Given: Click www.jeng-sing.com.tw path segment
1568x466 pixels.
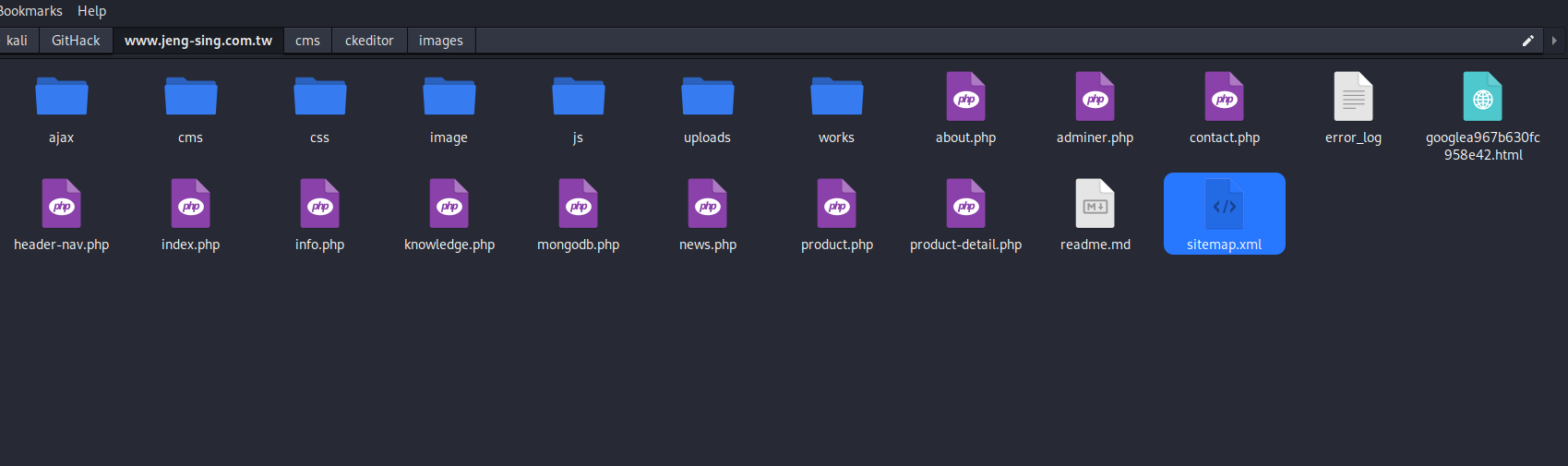Looking at the screenshot, I should coord(198,41).
